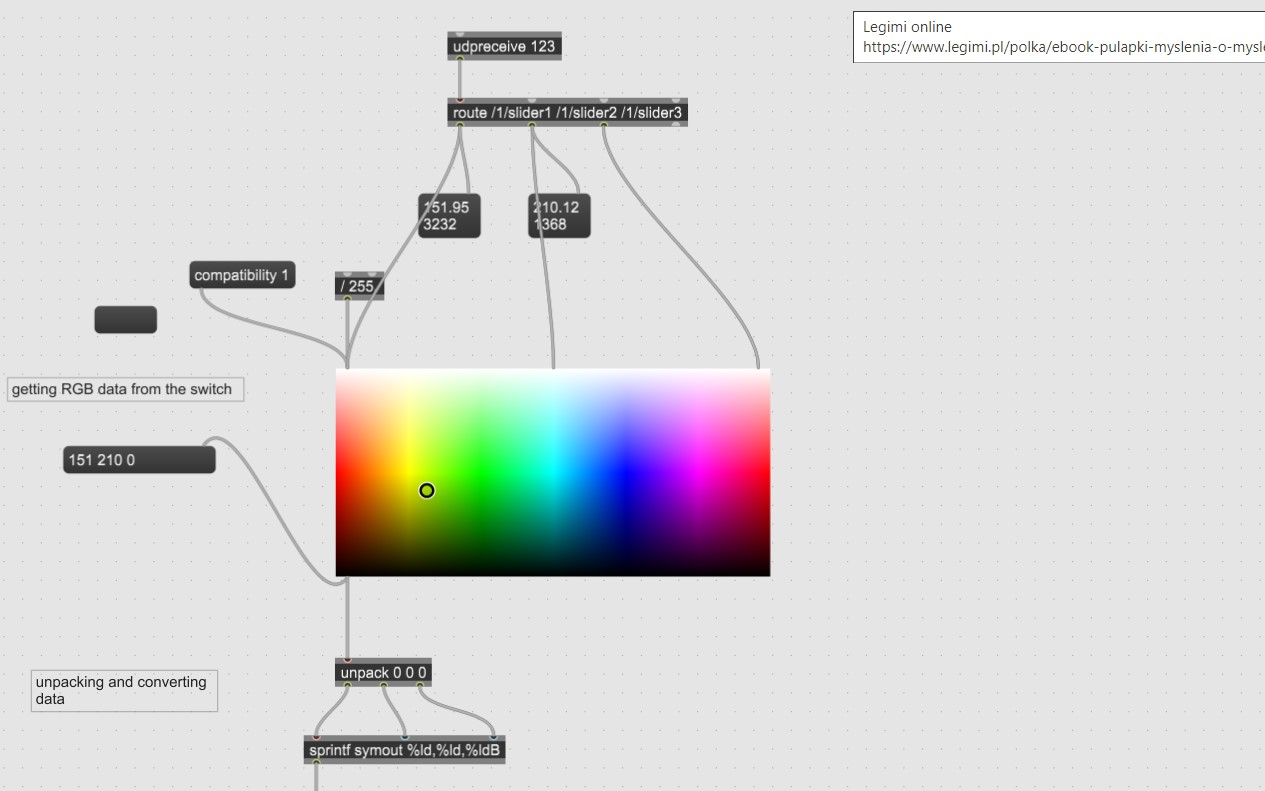1265x791 pixels.
Task: Click the udpreceive 123 object
Action: click(x=504, y=46)
